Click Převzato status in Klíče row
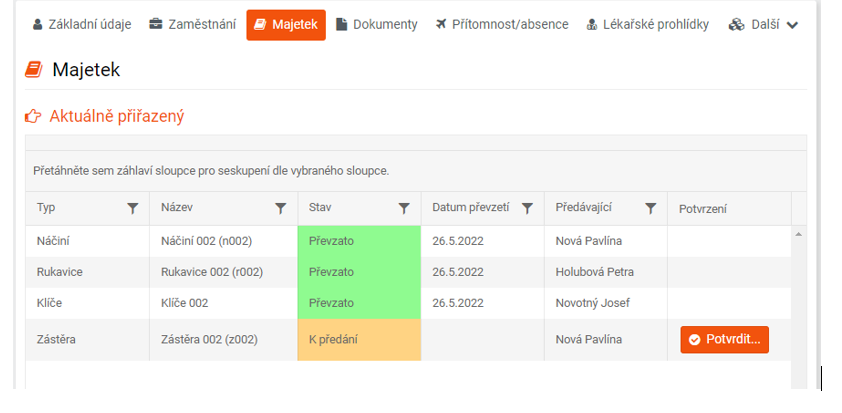The height and width of the screenshot is (413, 842). point(359,303)
